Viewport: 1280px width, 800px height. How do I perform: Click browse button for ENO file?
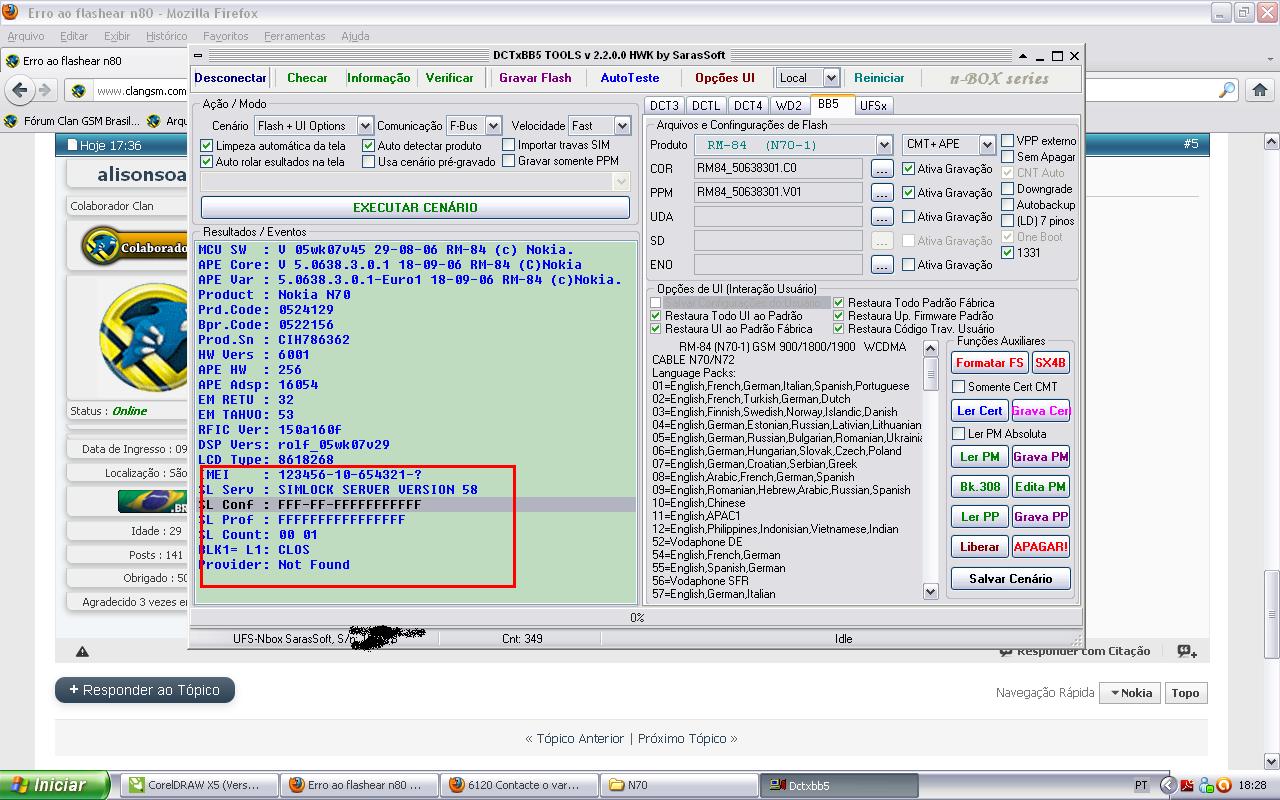tap(881, 264)
